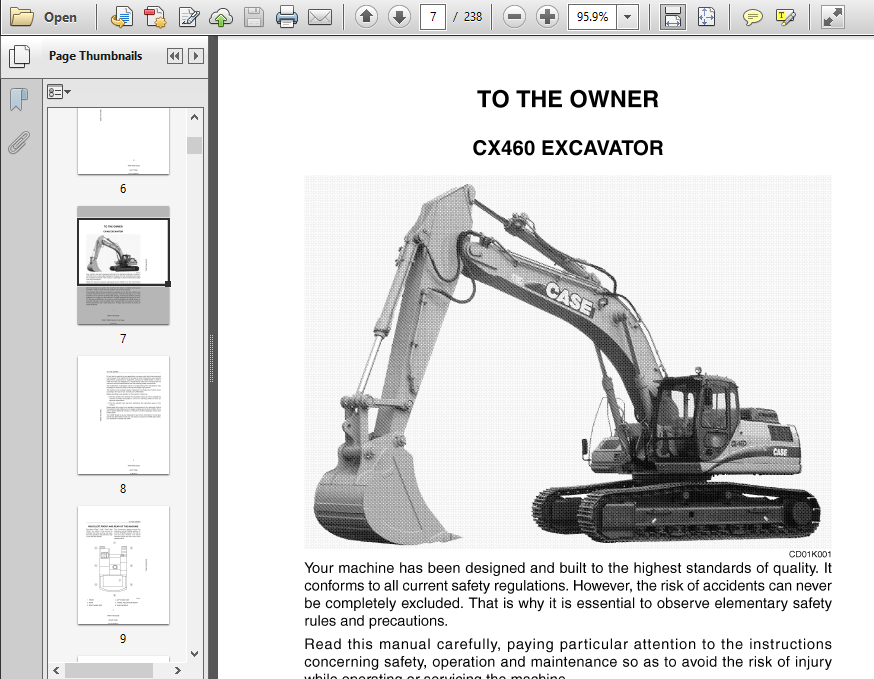Image resolution: width=874 pixels, height=679 pixels.
Task: Open the thumbnails options dropdown menu
Action: [x=59, y=91]
